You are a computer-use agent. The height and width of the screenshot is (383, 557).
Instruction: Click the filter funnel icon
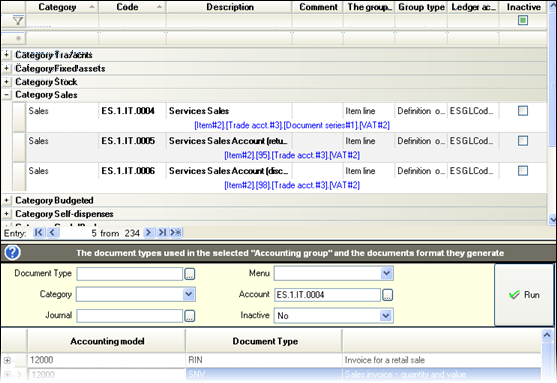[18, 21]
